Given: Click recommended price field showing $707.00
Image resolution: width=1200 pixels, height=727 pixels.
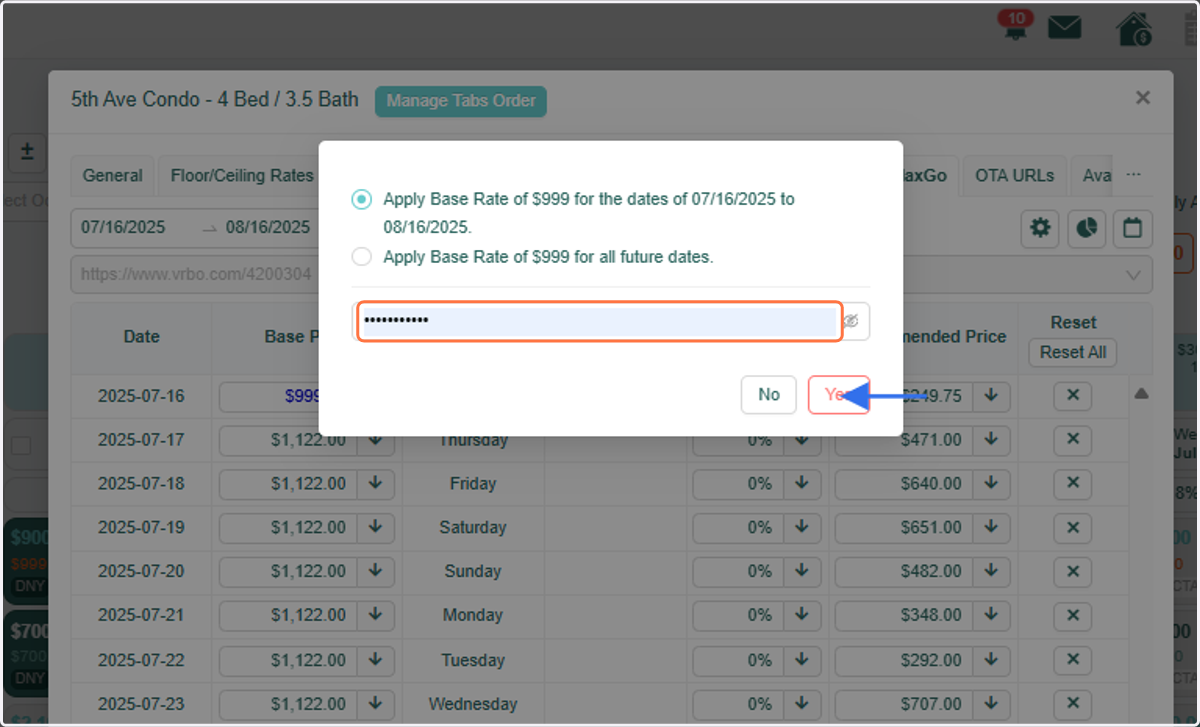Looking at the screenshot, I should pyautogui.click(x=904, y=704).
